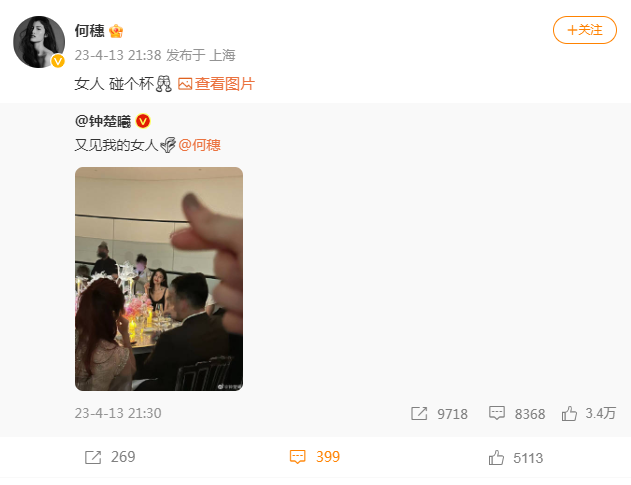Open the comment section showing 399
This screenshot has height=485, width=631.
click(x=315, y=457)
